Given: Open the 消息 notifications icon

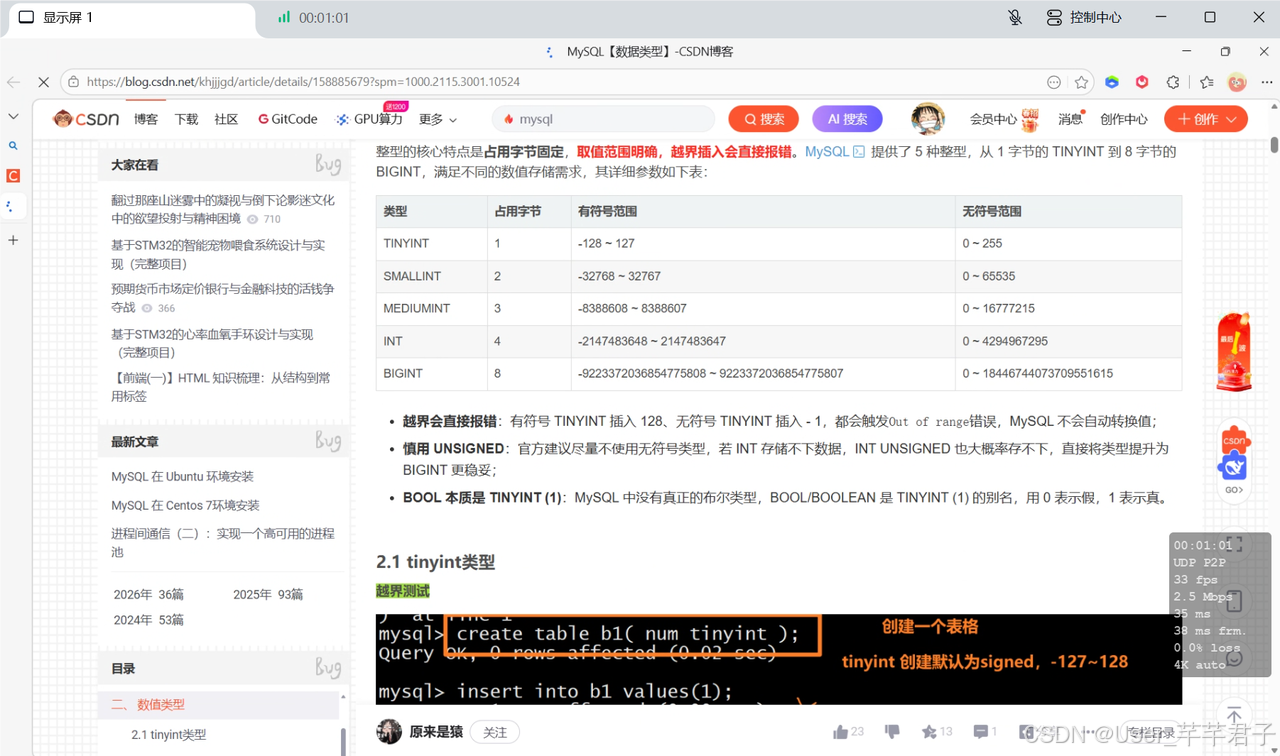Looking at the screenshot, I should pyautogui.click(x=1068, y=118).
